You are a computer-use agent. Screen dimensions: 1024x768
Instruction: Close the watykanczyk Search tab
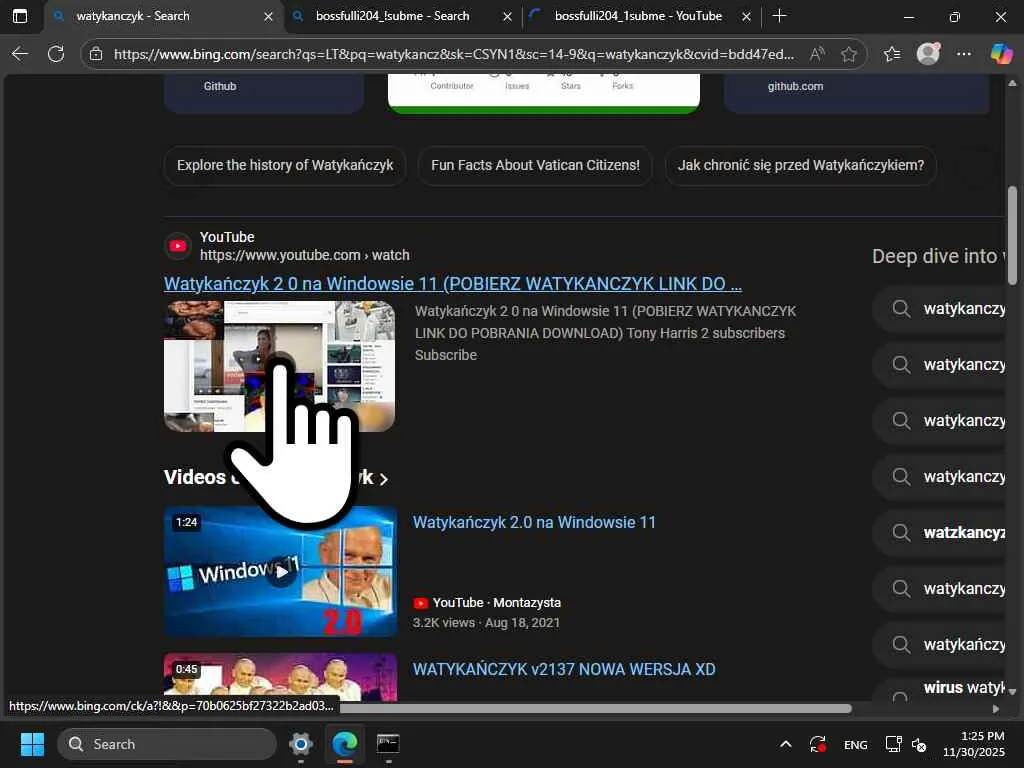coord(268,16)
